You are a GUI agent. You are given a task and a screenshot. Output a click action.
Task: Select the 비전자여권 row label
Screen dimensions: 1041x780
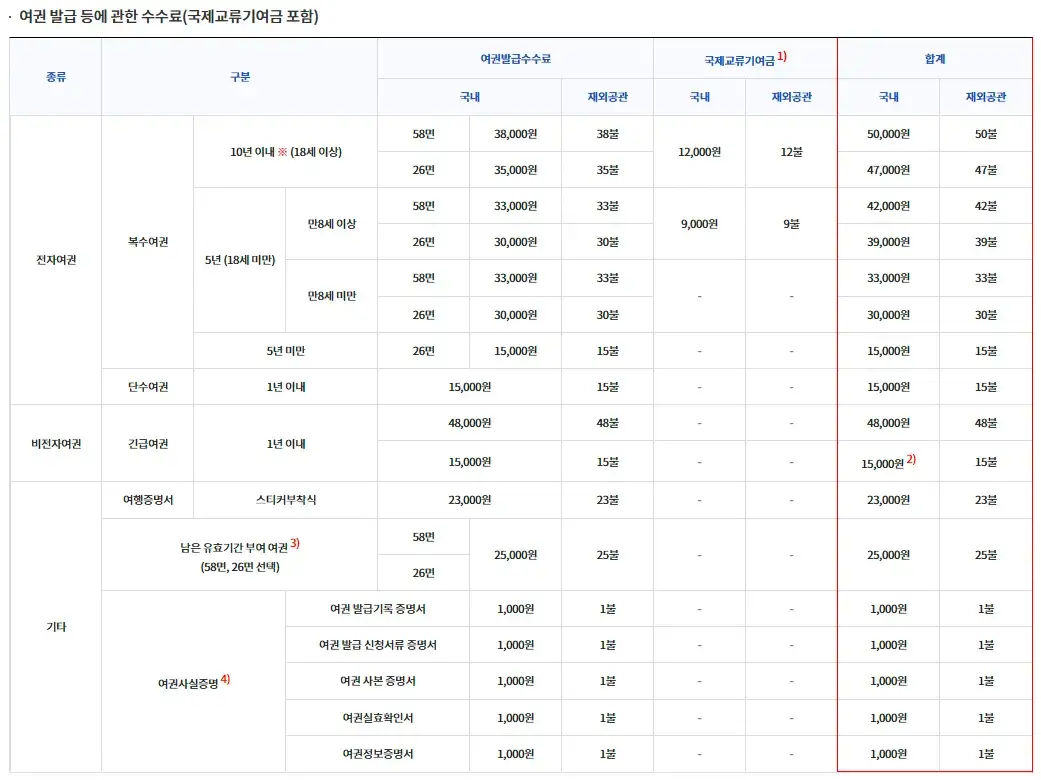coord(55,441)
